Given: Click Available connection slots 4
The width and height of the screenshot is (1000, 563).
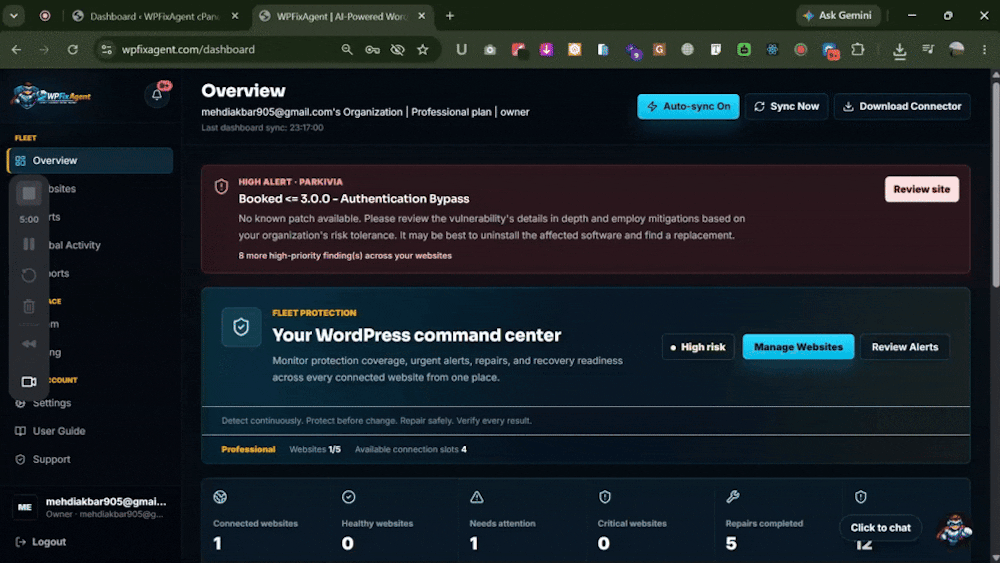Looking at the screenshot, I should pyautogui.click(x=411, y=450).
